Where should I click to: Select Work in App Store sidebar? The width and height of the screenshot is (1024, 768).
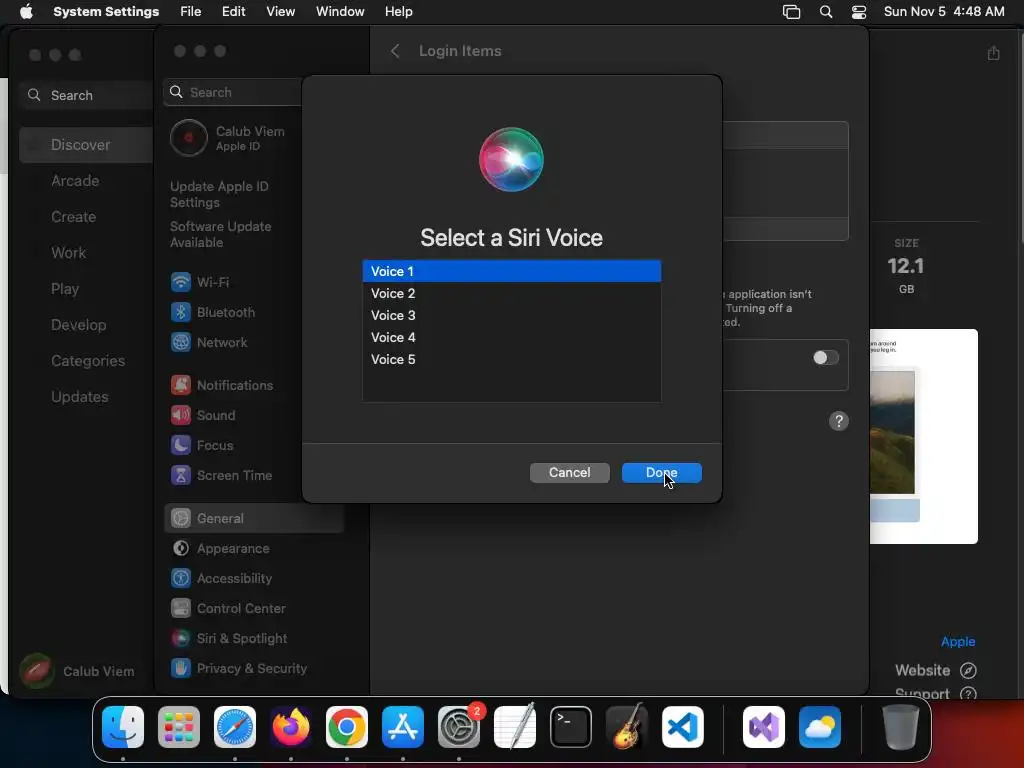69,253
